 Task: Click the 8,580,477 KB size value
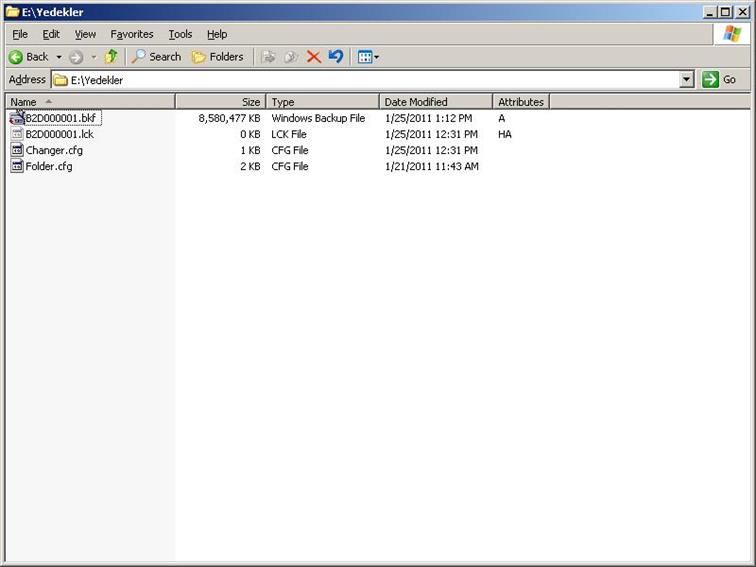pos(229,118)
